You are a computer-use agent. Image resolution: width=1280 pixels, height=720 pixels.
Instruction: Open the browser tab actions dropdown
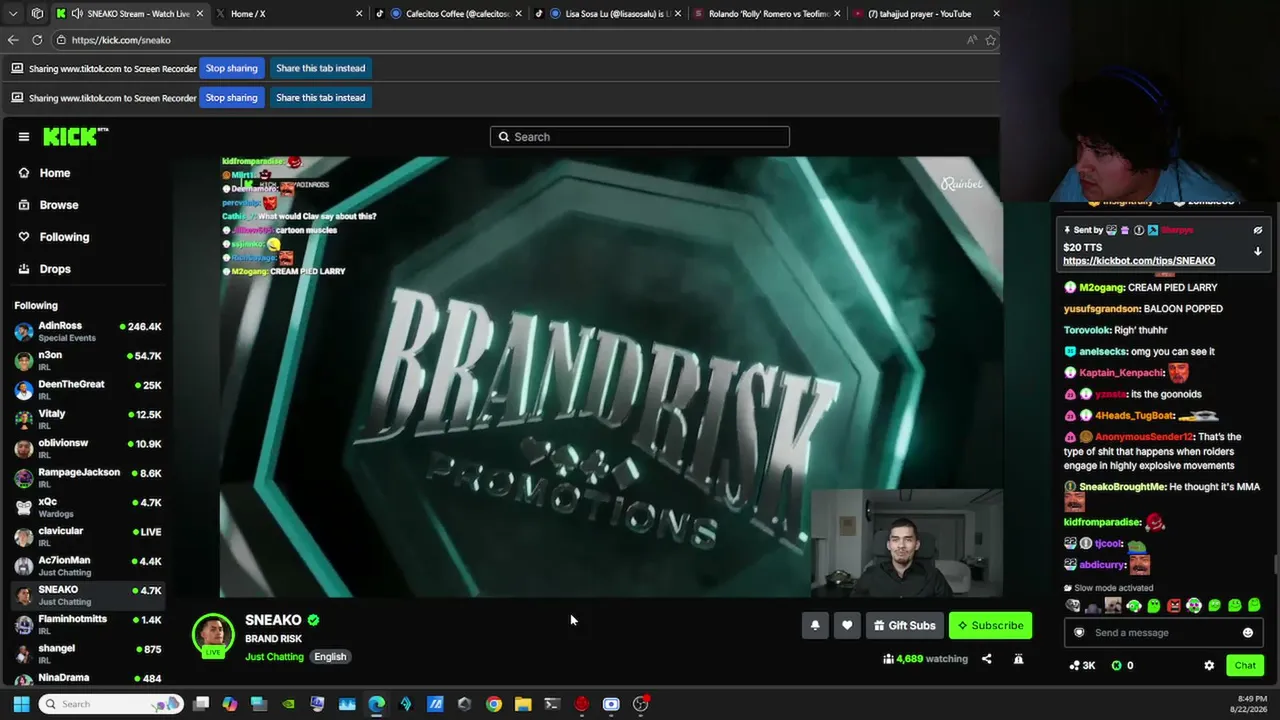pos(13,14)
